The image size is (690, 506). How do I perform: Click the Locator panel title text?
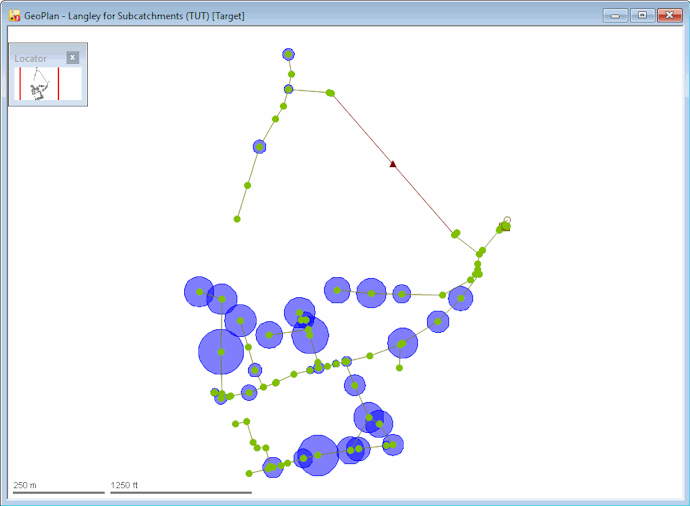click(30, 59)
